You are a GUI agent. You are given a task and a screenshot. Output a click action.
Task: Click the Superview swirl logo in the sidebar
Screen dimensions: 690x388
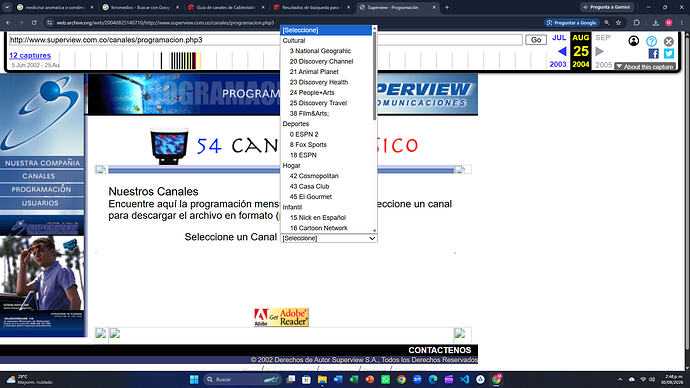[42, 114]
